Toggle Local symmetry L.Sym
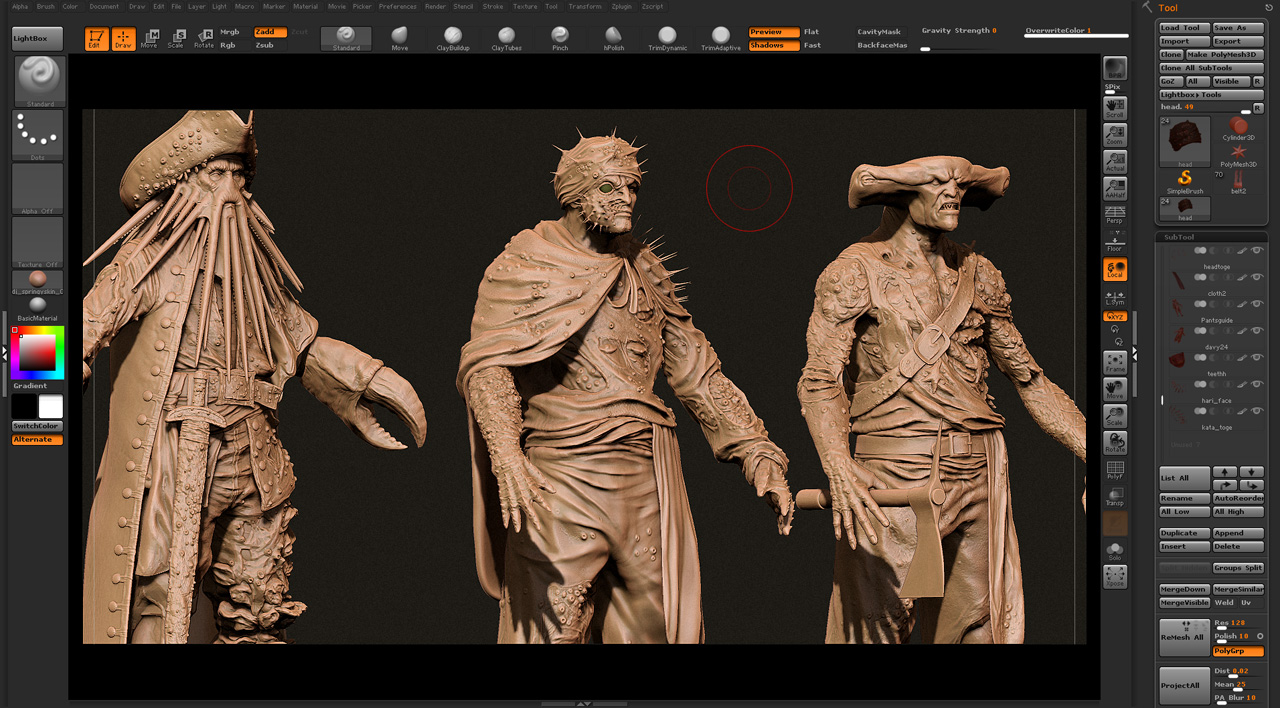Viewport: 1280px width, 708px height. (x=1115, y=297)
